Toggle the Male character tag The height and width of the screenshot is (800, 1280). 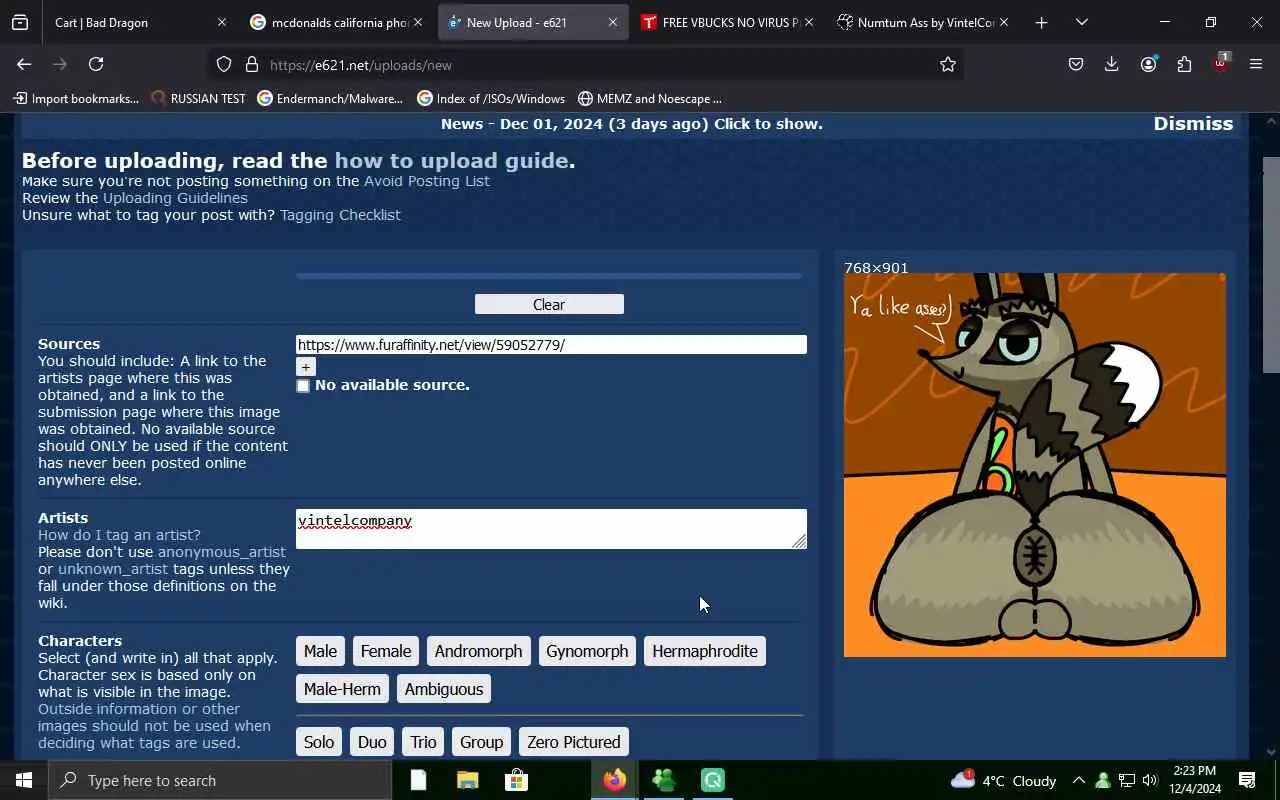click(320, 651)
